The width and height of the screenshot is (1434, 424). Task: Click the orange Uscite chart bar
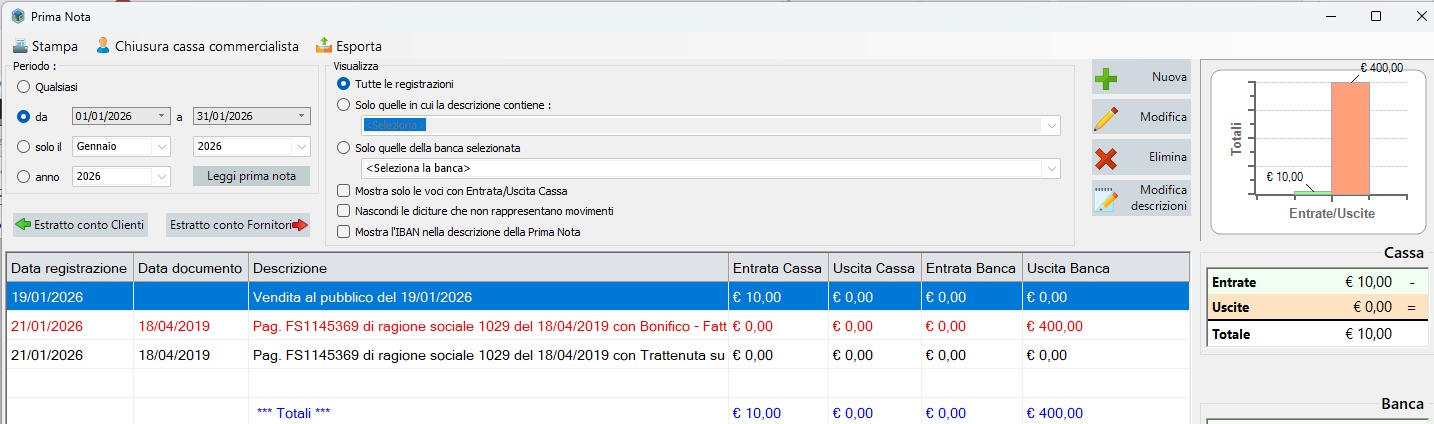[1350, 138]
